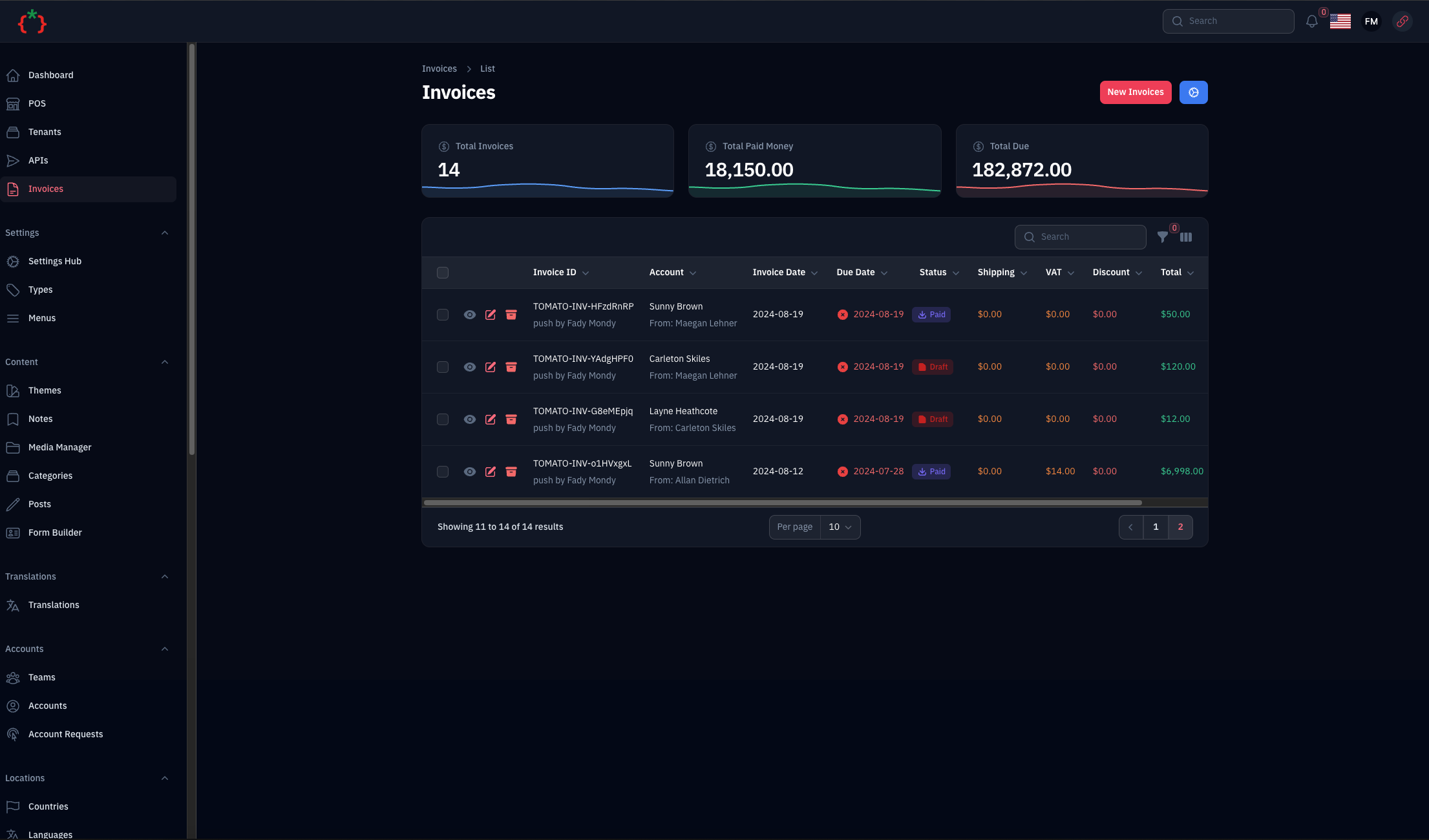This screenshot has height=840, width=1429.
Task: Select checkbox for Sunny Brown $50.00 invoice
Action: tap(443, 315)
